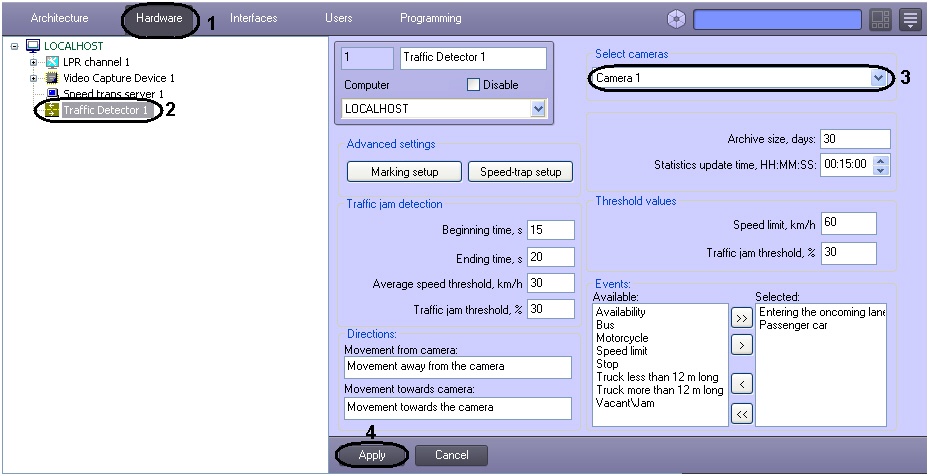Select Video Capture Device 1 in tree
The height and width of the screenshot is (476, 929).
coord(118,78)
